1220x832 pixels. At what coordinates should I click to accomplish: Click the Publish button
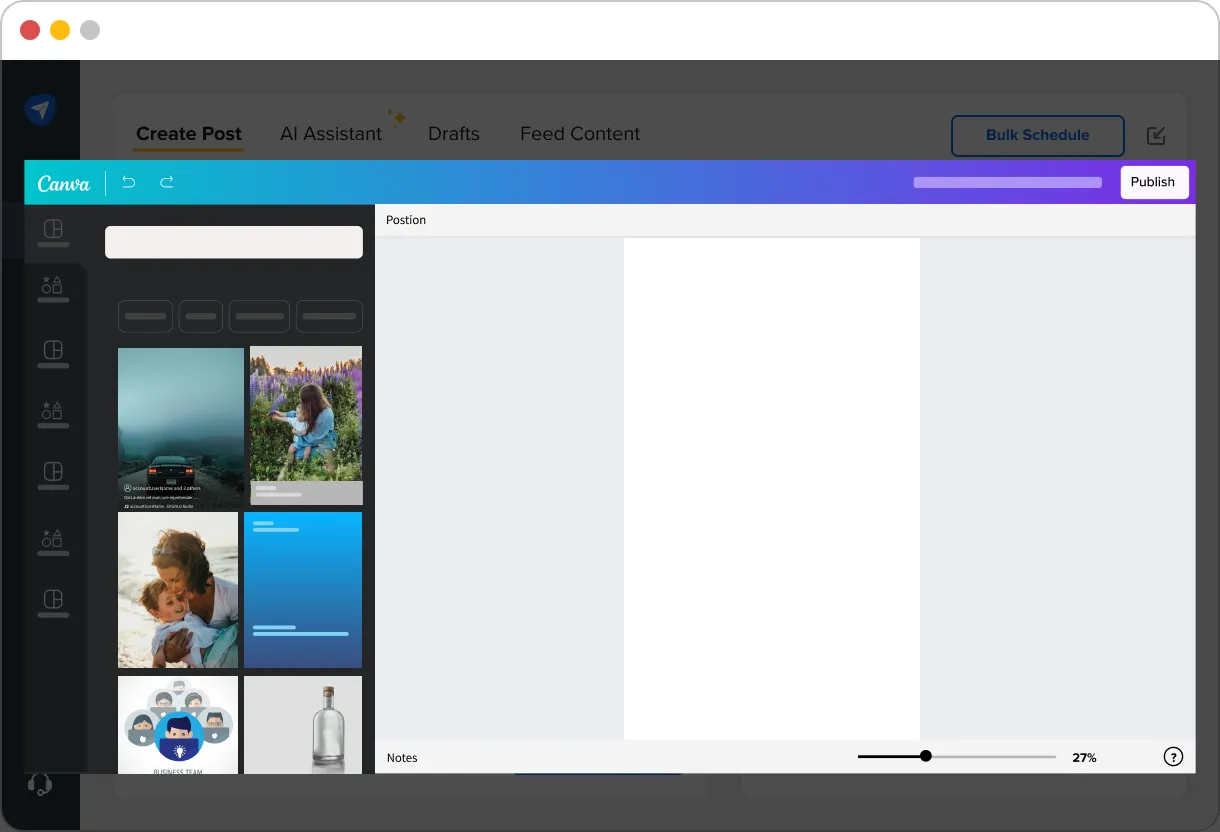[1153, 182]
